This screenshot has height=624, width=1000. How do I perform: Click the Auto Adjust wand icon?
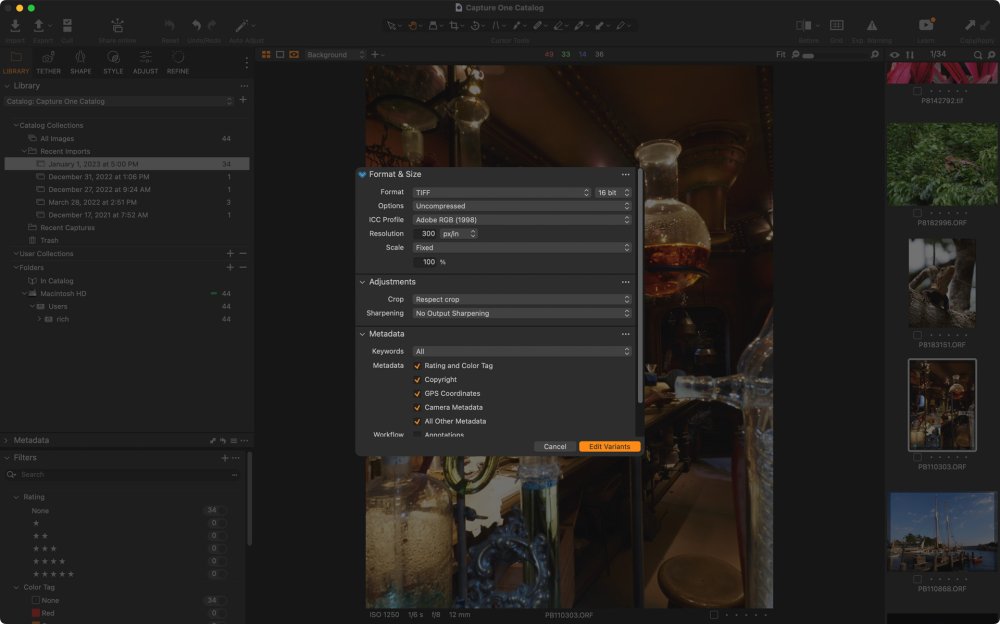[242, 25]
